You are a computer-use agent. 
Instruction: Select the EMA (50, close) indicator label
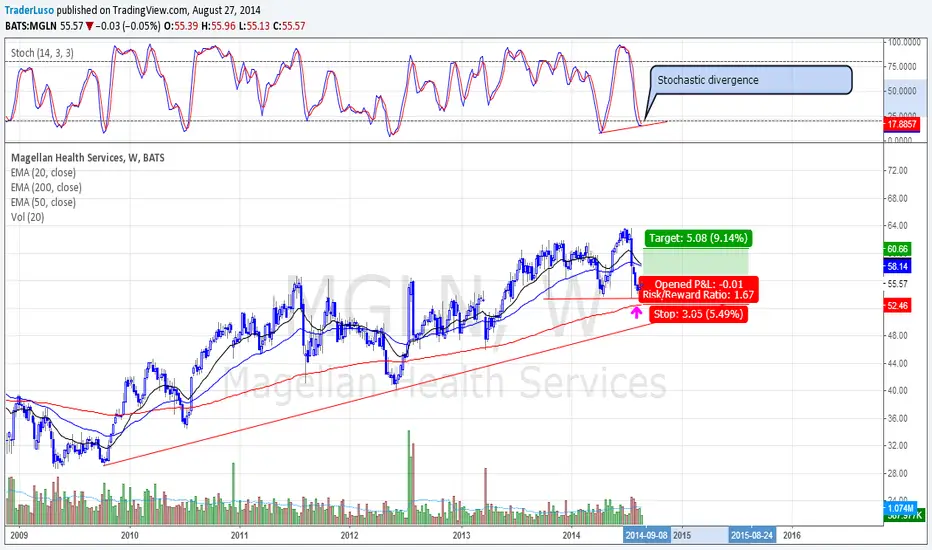pyautogui.click(x=43, y=202)
